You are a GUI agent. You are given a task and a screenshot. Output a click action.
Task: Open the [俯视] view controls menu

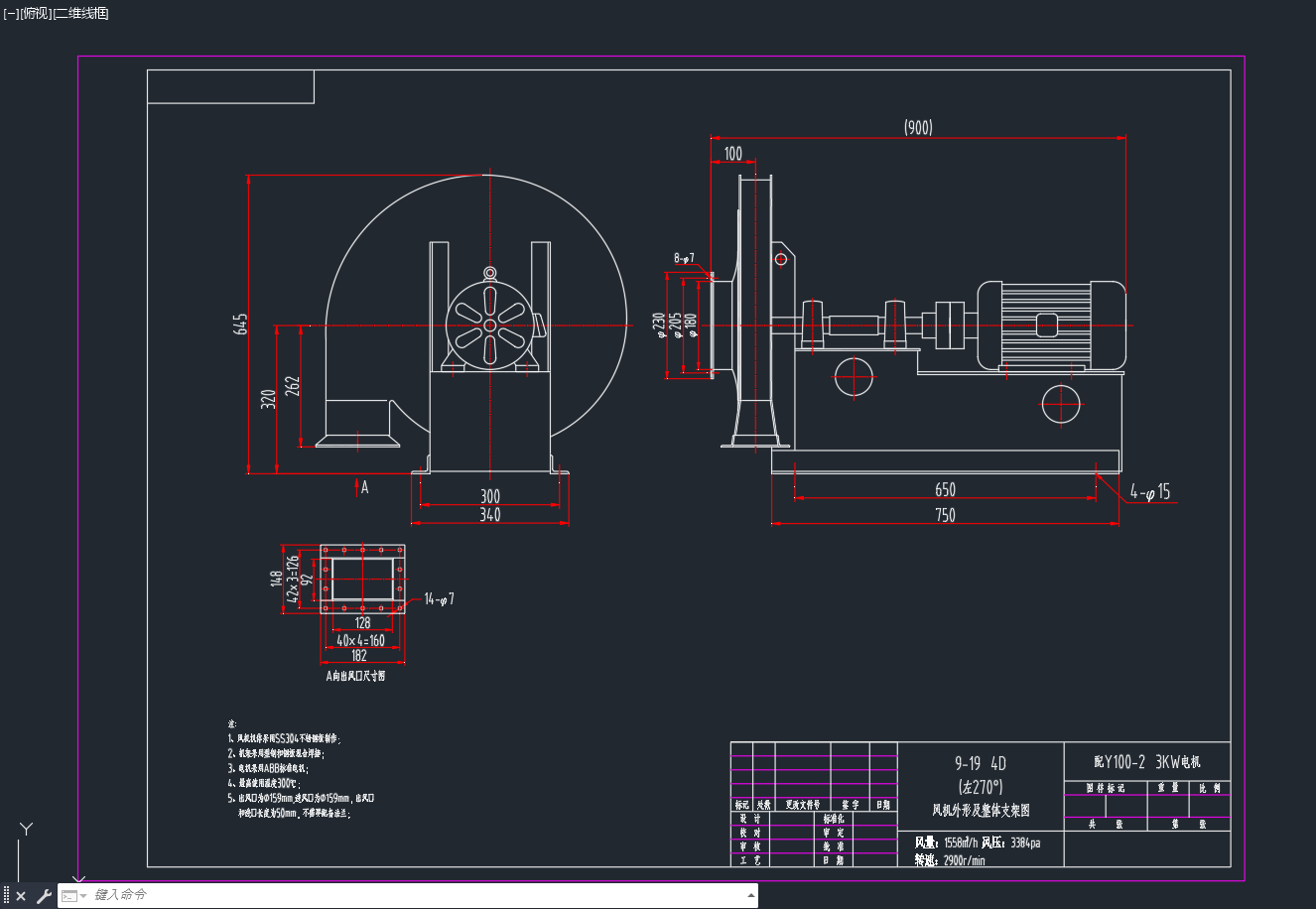click(x=36, y=13)
